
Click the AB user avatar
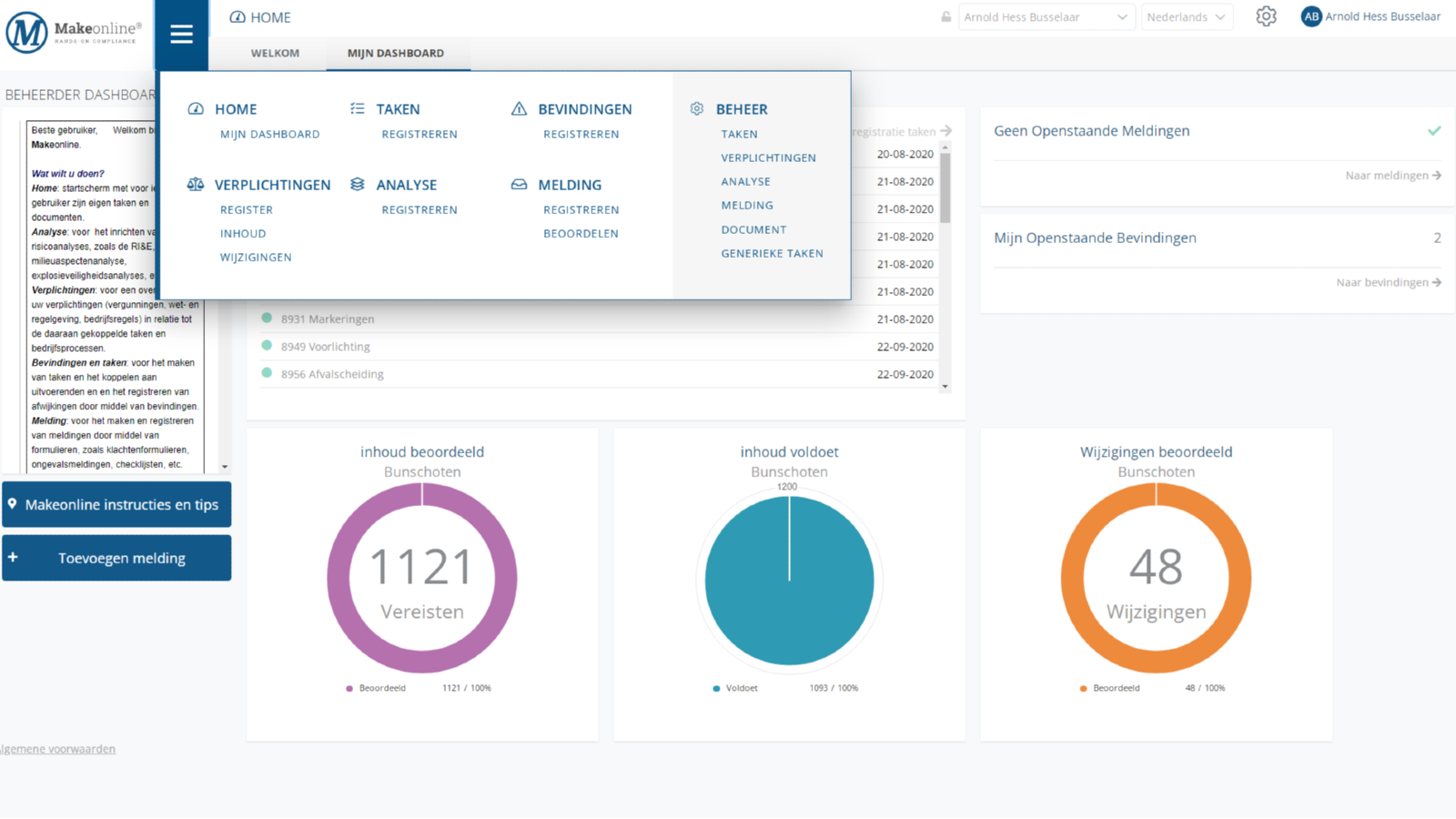pos(1311,16)
